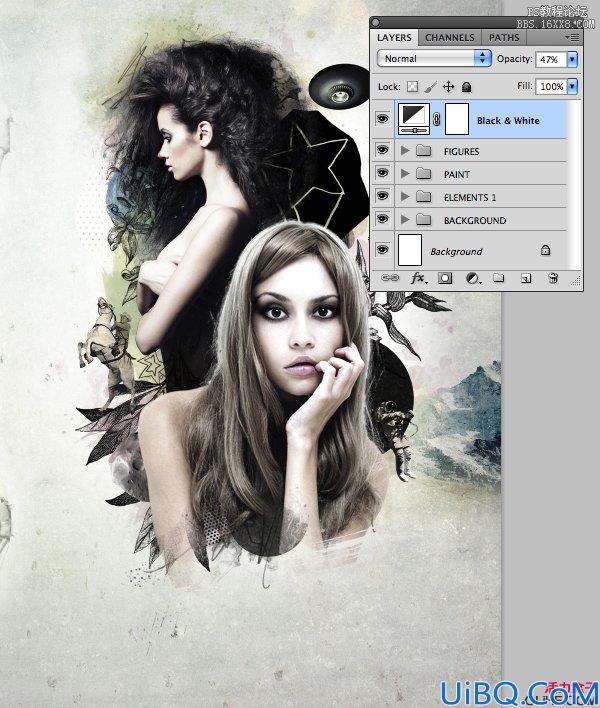600x708 pixels.
Task: Hide the ELEMENTS 1 group
Action: pos(382,196)
